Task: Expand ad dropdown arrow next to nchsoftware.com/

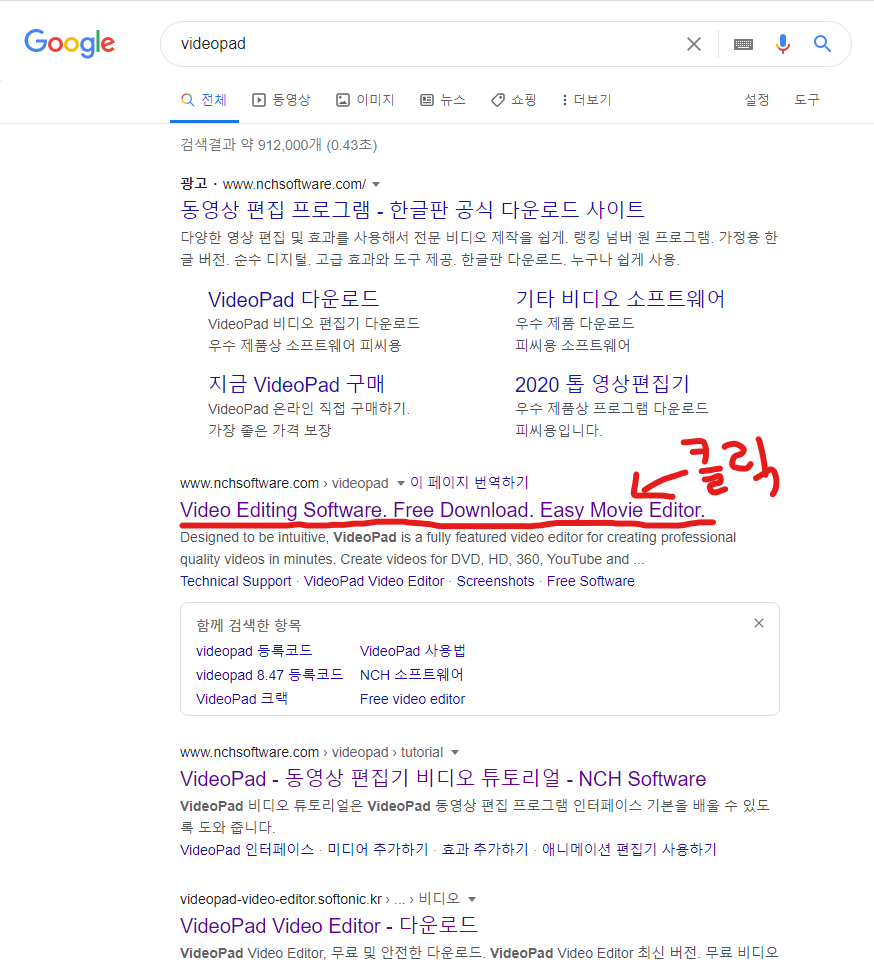Action: 376,185
